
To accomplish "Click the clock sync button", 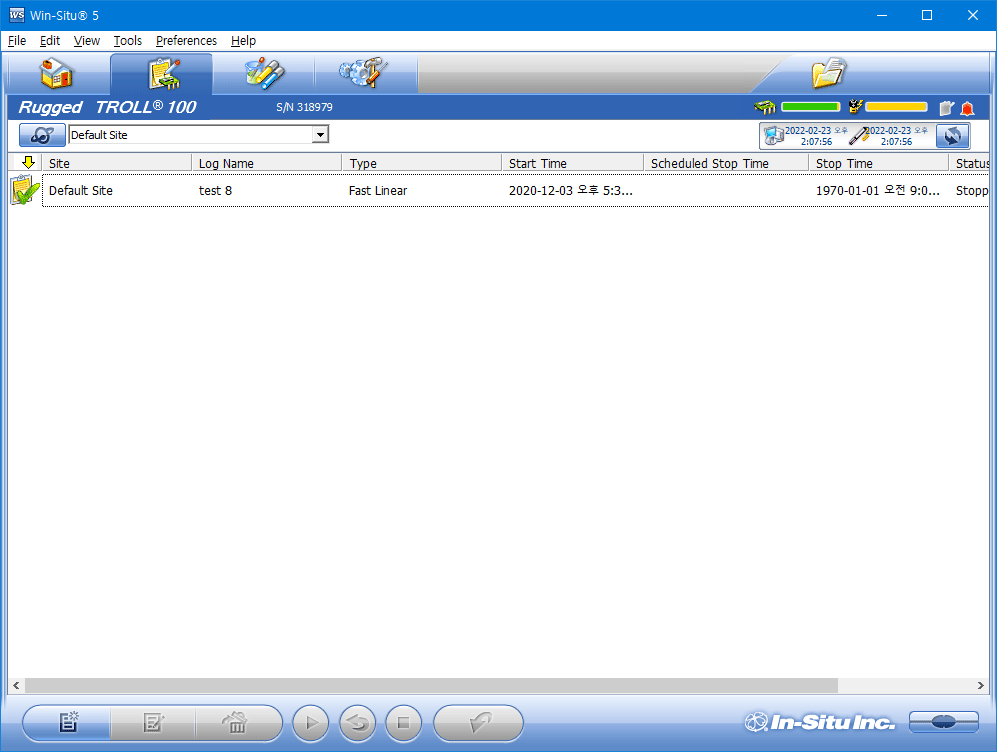I will coord(952,135).
